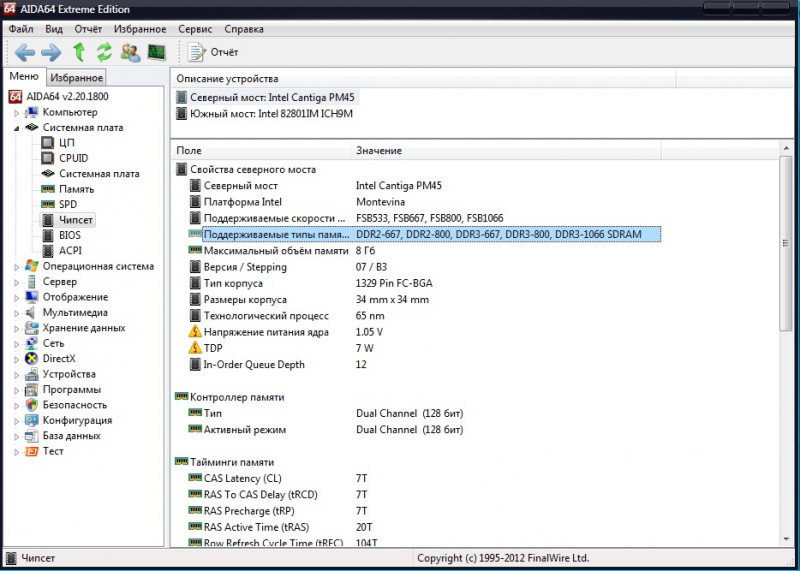
Task: Open the Вид menu
Action: 54,29
